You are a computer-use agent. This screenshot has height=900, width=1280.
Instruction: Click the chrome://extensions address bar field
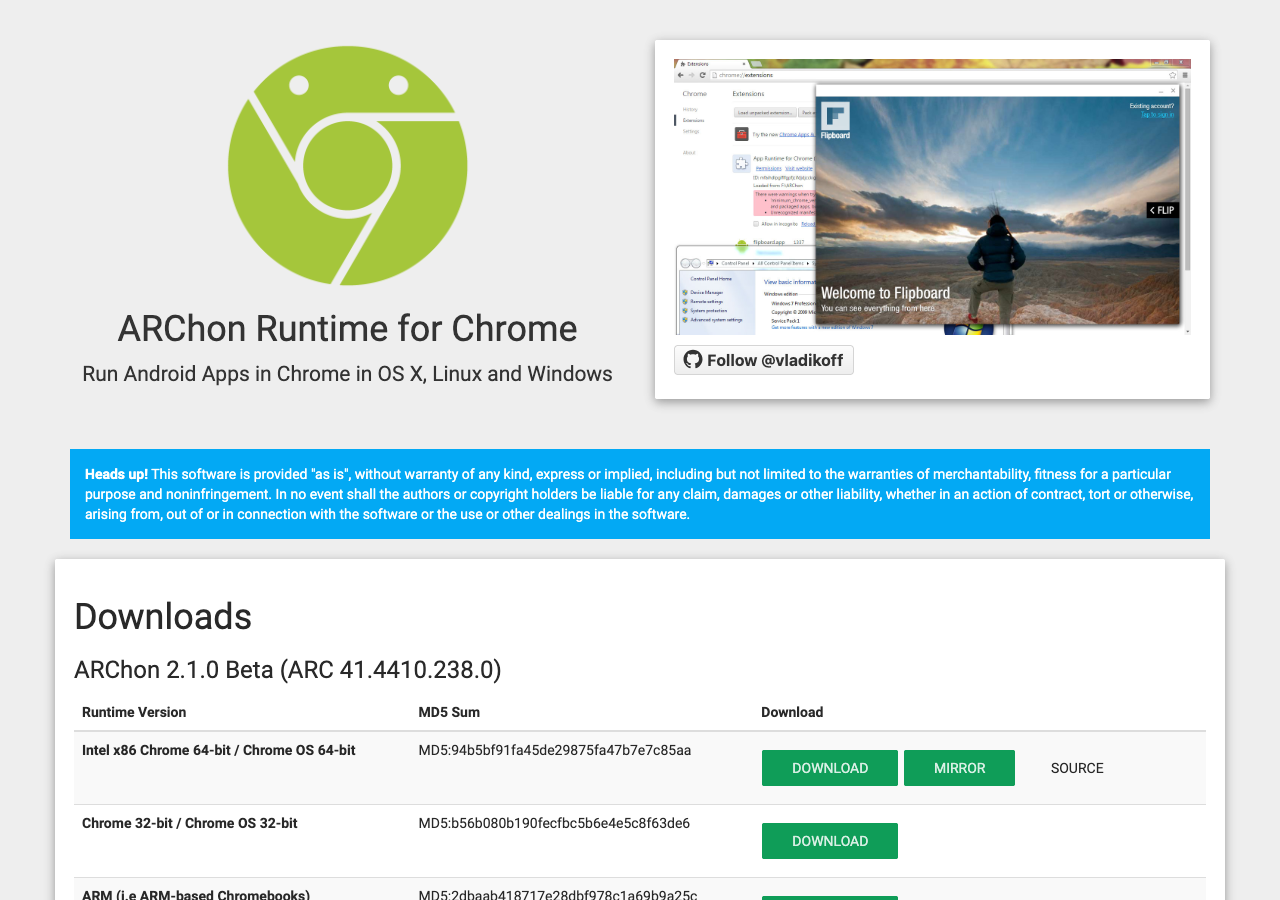(746, 74)
